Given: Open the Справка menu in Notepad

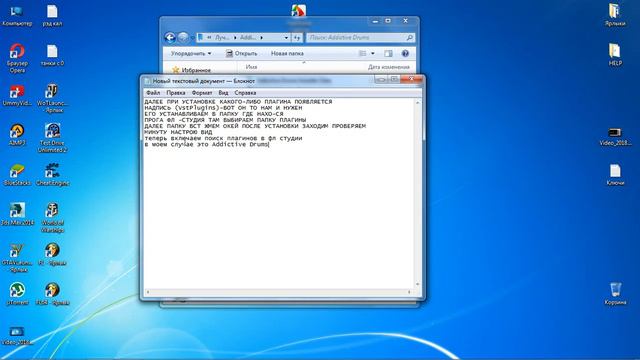Looking at the screenshot, I should tap(245, 93).
